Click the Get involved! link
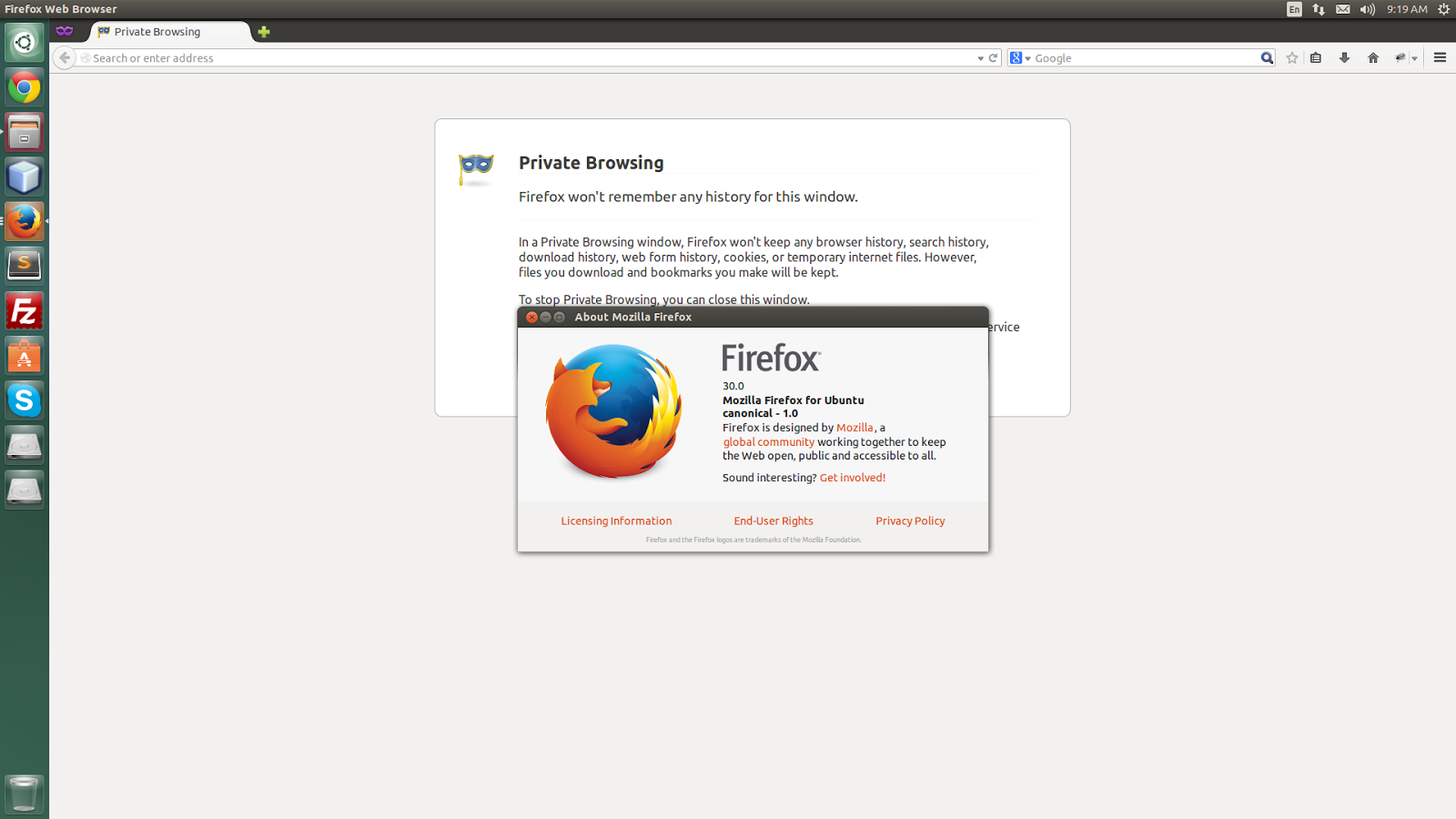 click(852, 477)
